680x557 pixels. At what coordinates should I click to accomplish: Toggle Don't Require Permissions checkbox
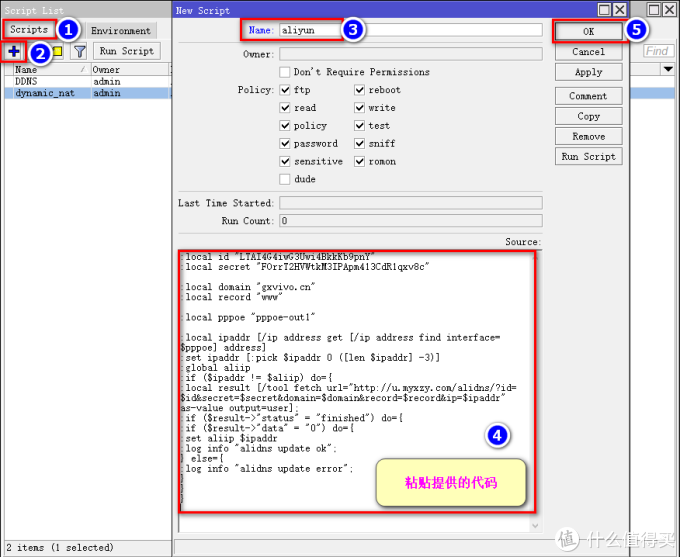284,72
